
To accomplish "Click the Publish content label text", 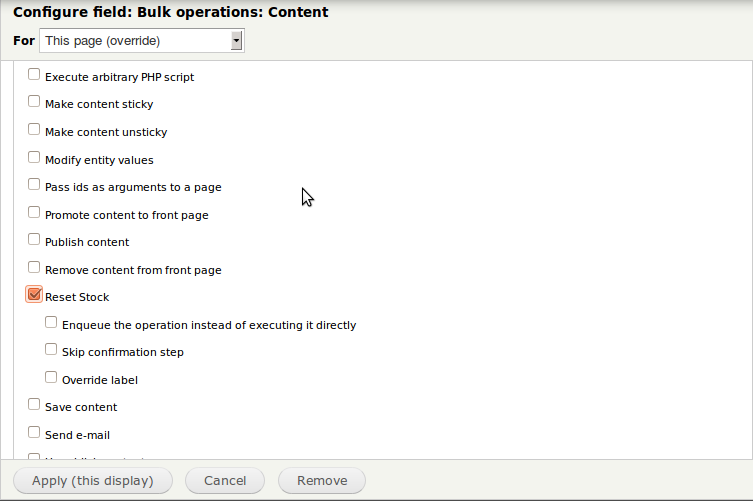I will [x=87, y=242].
